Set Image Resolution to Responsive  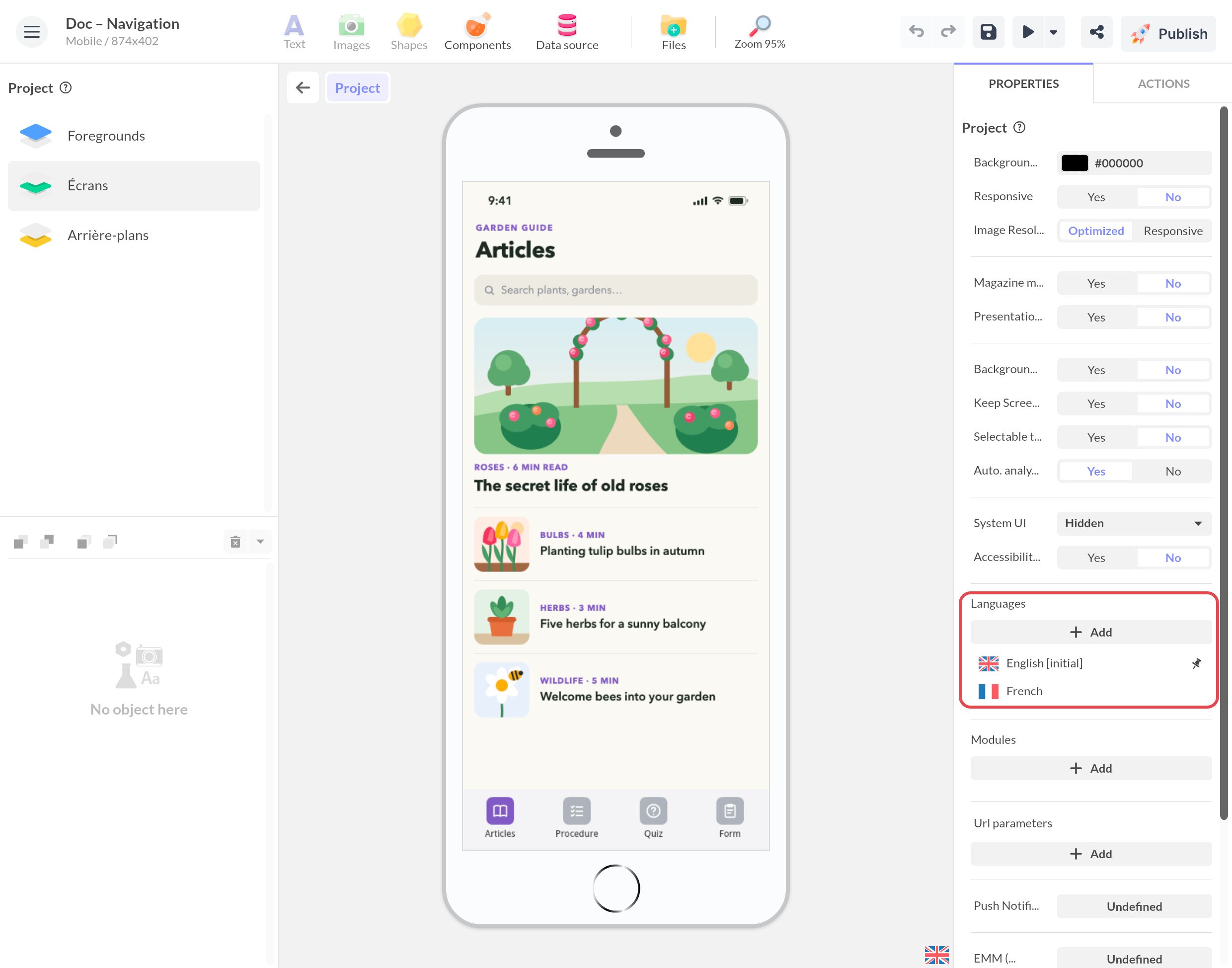tap(1173, 231)
